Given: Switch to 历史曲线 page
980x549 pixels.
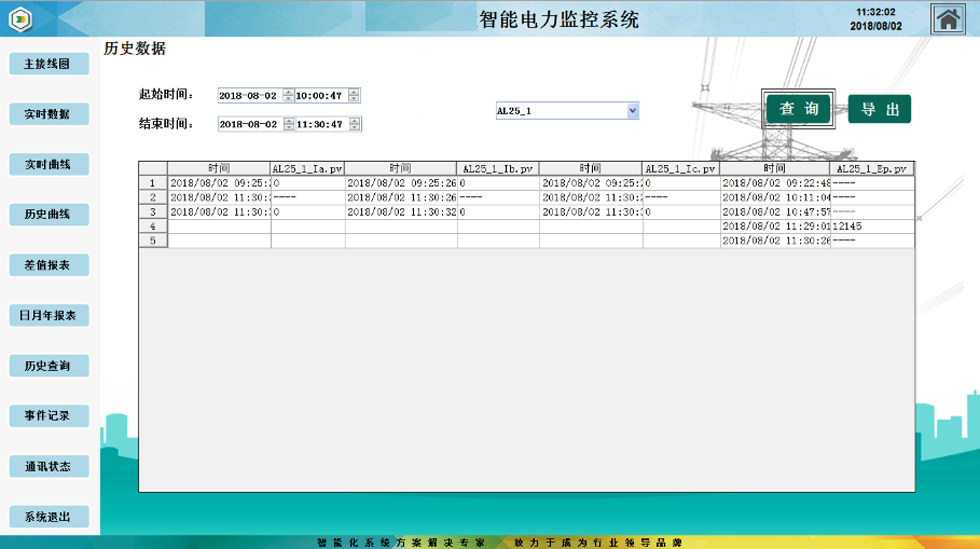Looking at the screenshot, I should click(48, 215).
